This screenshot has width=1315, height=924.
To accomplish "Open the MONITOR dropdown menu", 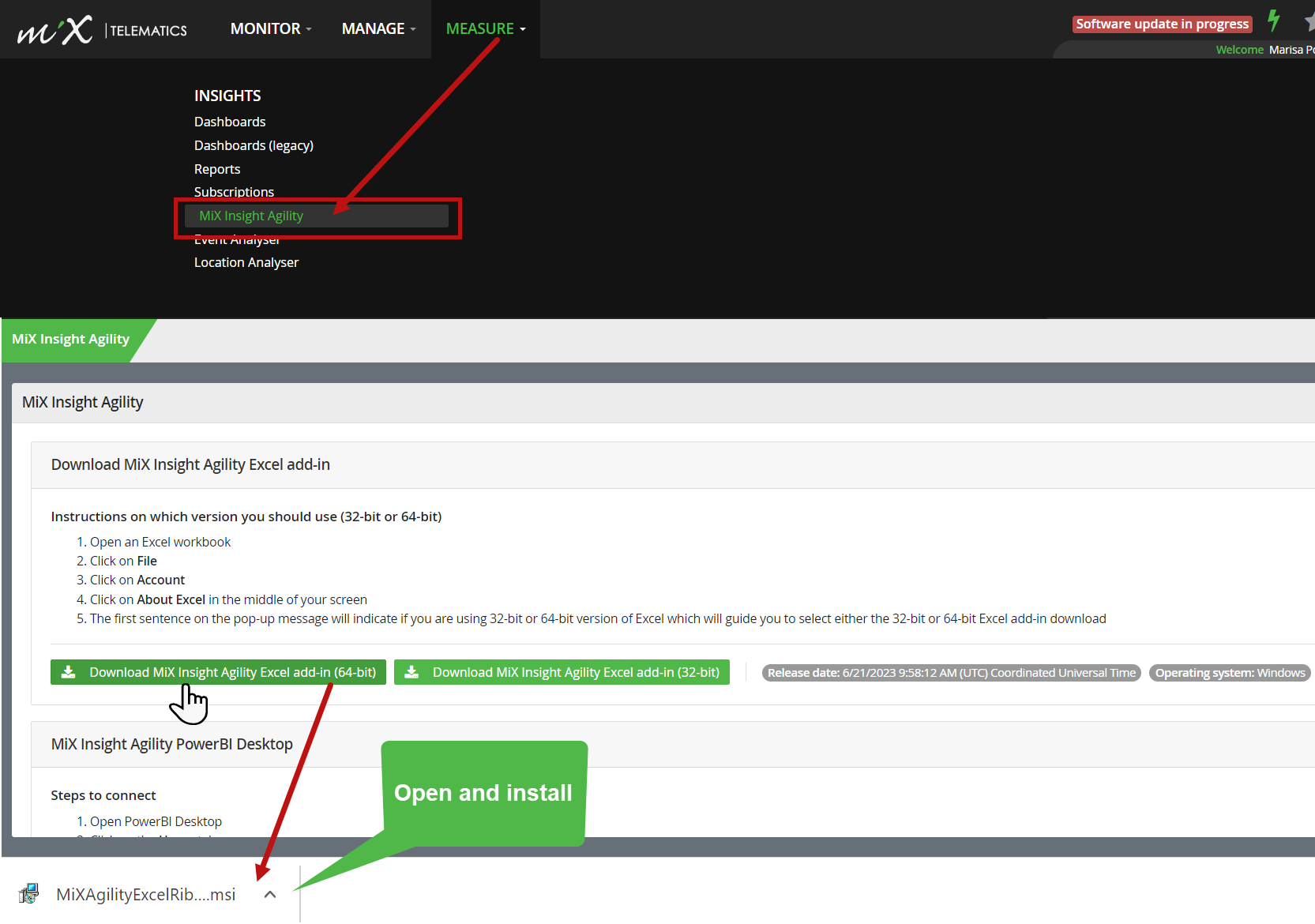I will point(271,28).
